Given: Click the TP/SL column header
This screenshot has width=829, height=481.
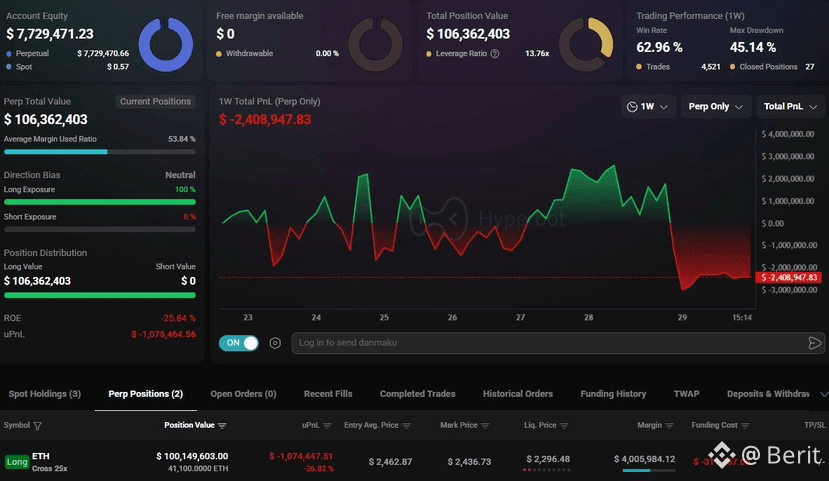Looking at the screenshot, I should [815, 425].
